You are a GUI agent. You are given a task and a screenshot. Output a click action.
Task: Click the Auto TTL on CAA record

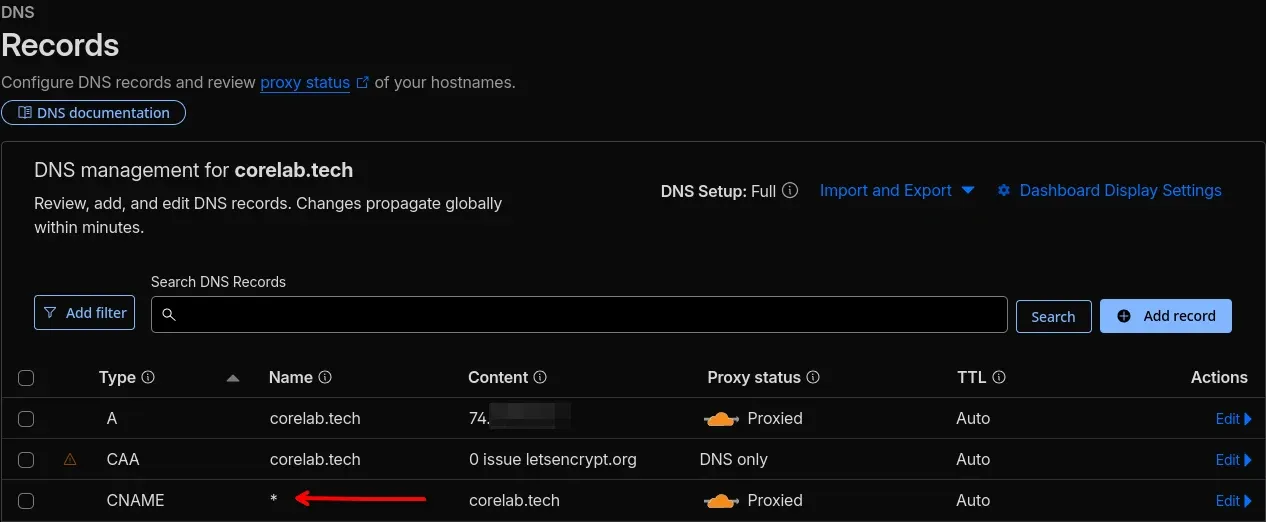click(x=973, y=460)
